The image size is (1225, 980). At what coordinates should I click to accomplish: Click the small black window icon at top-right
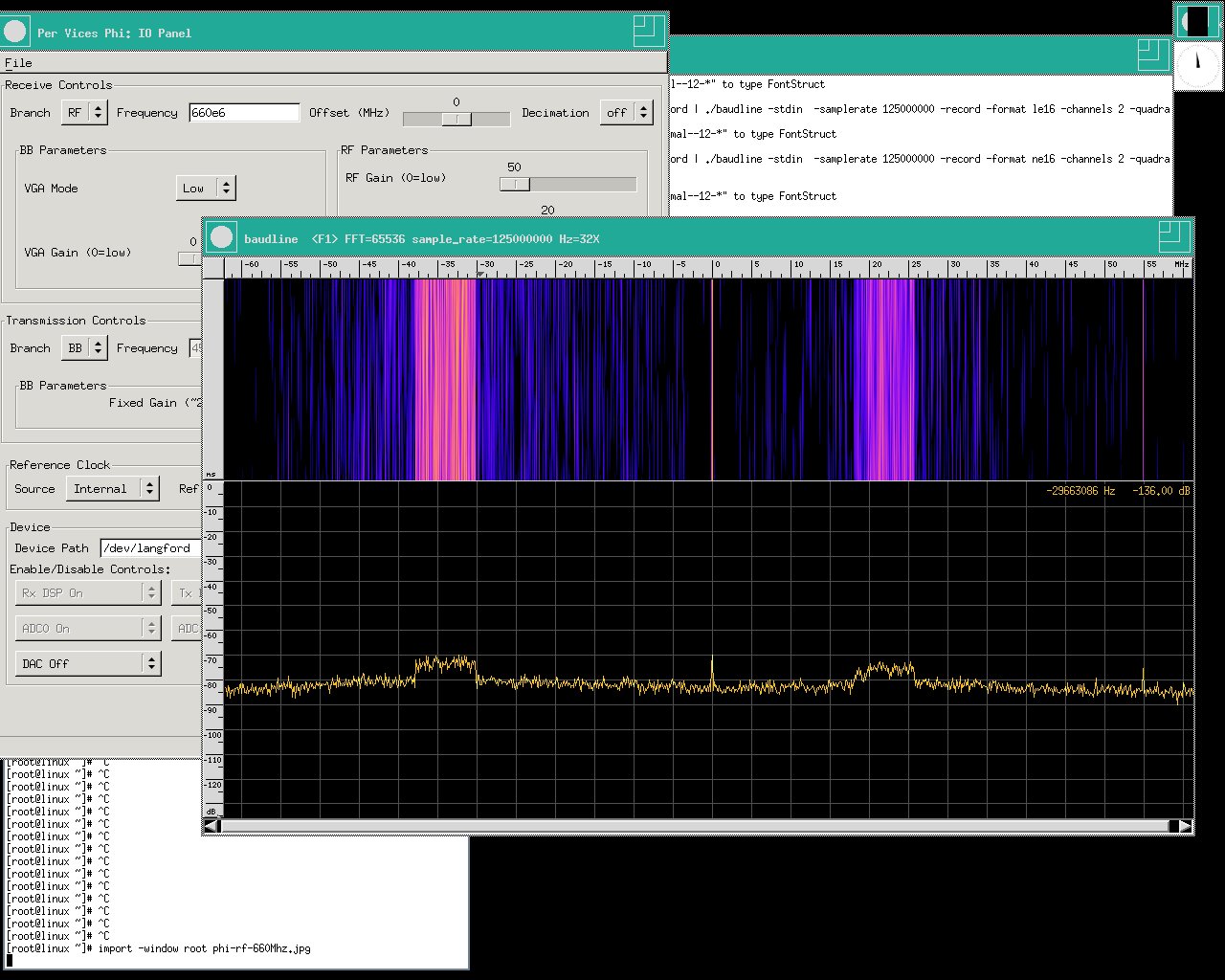pos(1197,20)
